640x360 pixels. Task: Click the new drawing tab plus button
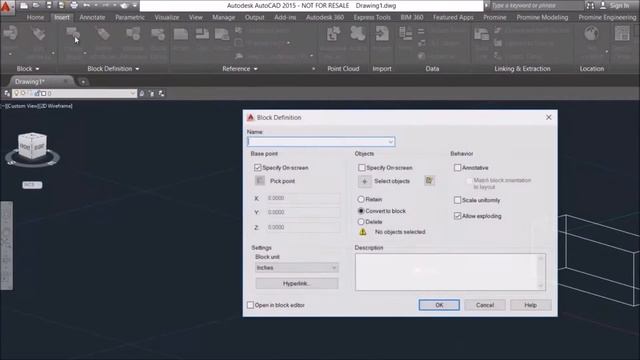tap(83, 82)
